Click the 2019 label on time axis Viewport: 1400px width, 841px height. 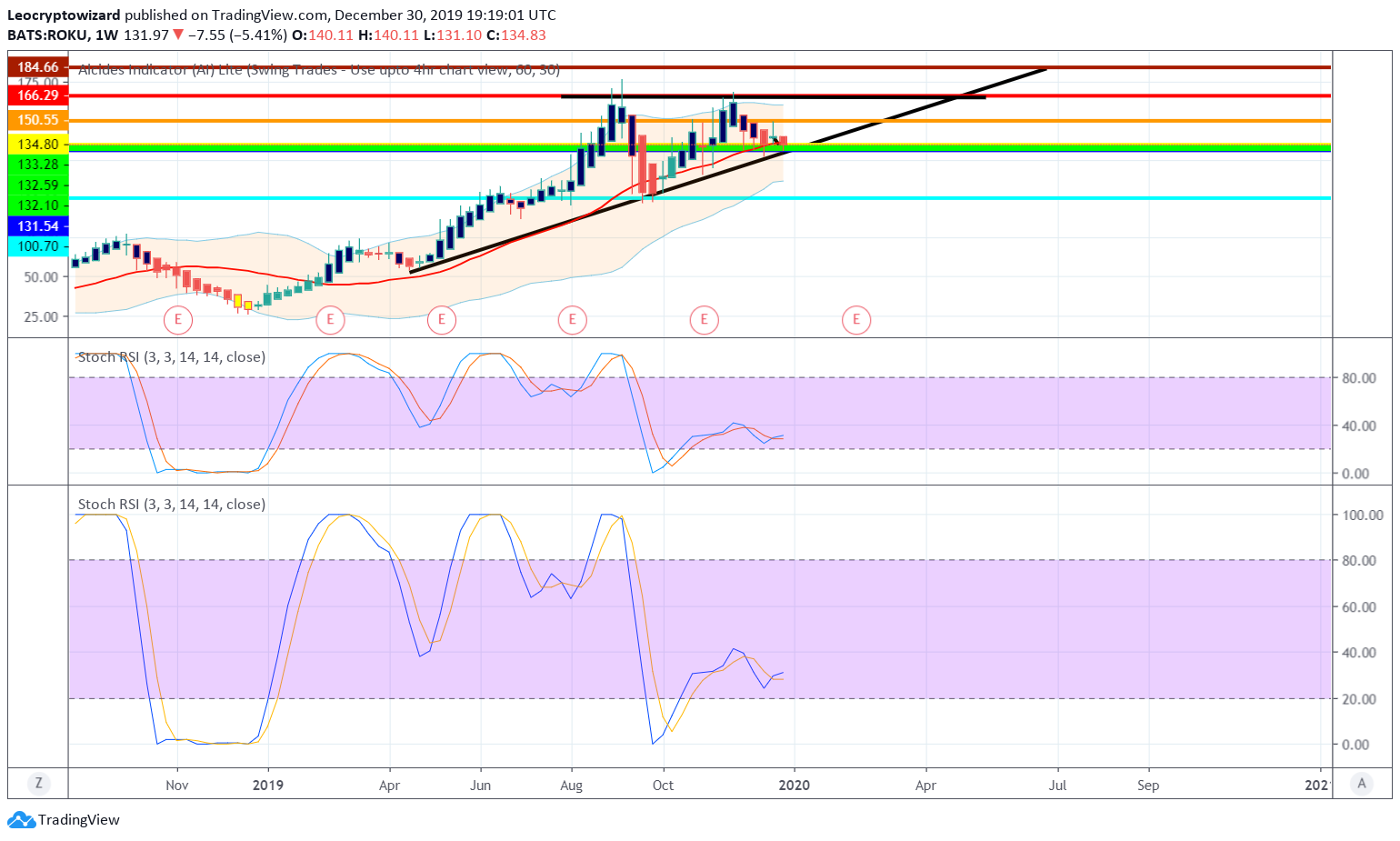point(268,786)
